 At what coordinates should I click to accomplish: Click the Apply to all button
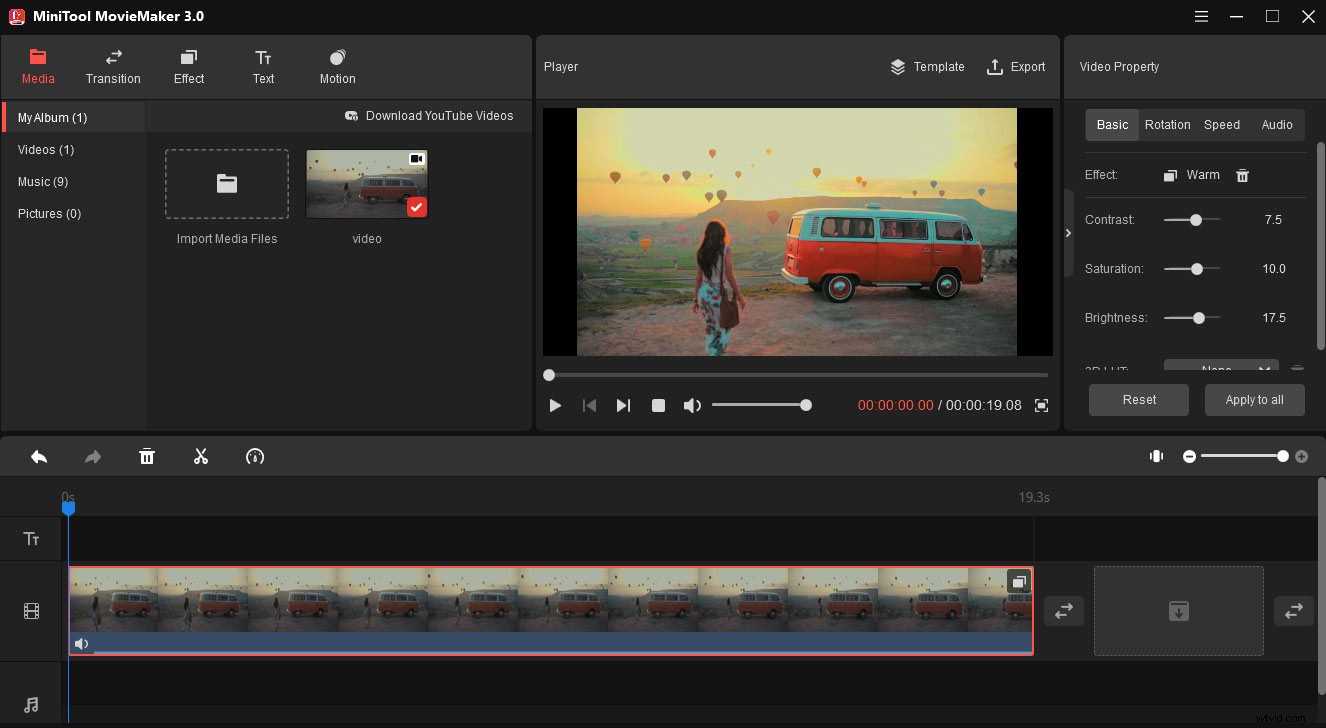(1254, 399)
